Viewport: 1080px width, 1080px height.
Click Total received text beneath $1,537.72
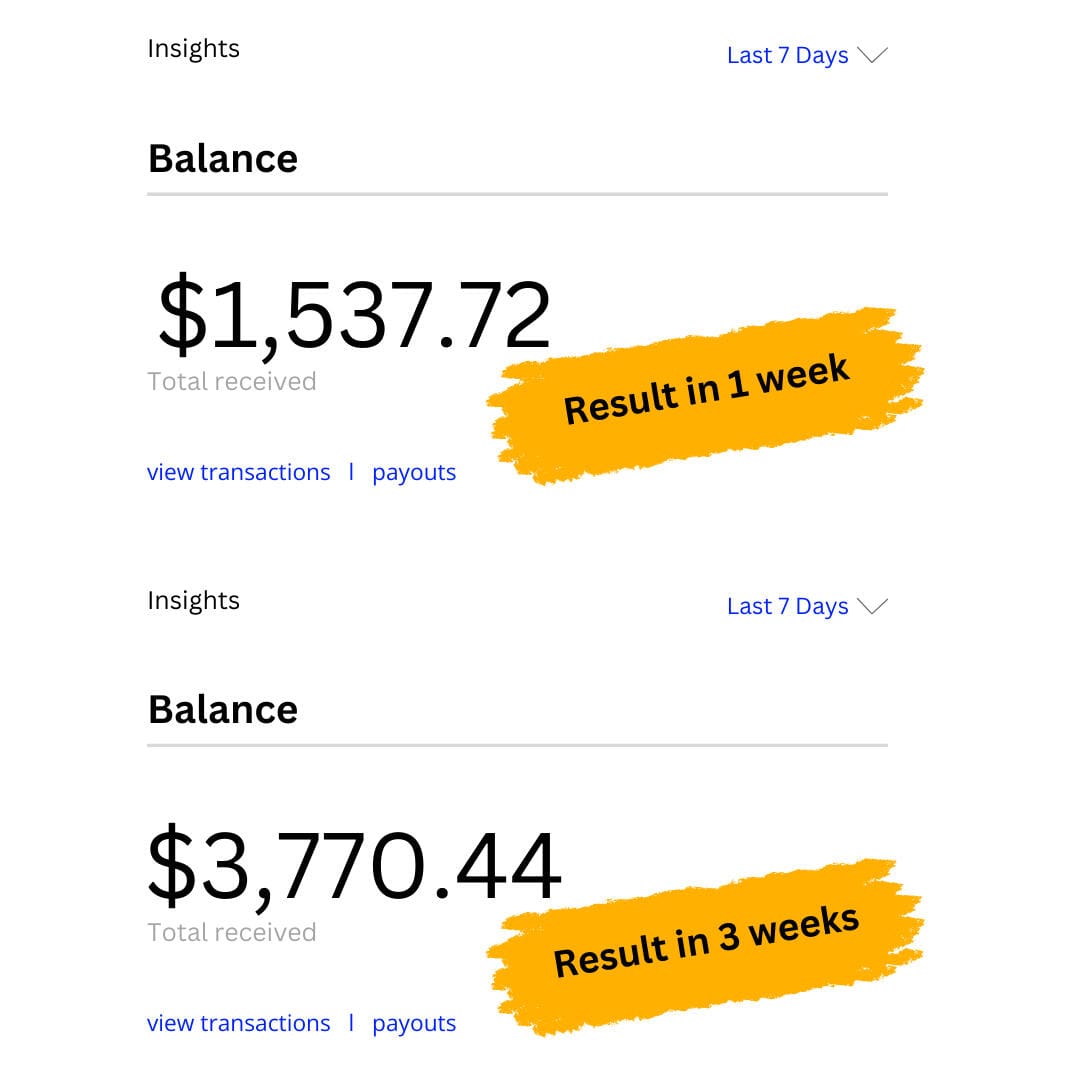point(231,382)
